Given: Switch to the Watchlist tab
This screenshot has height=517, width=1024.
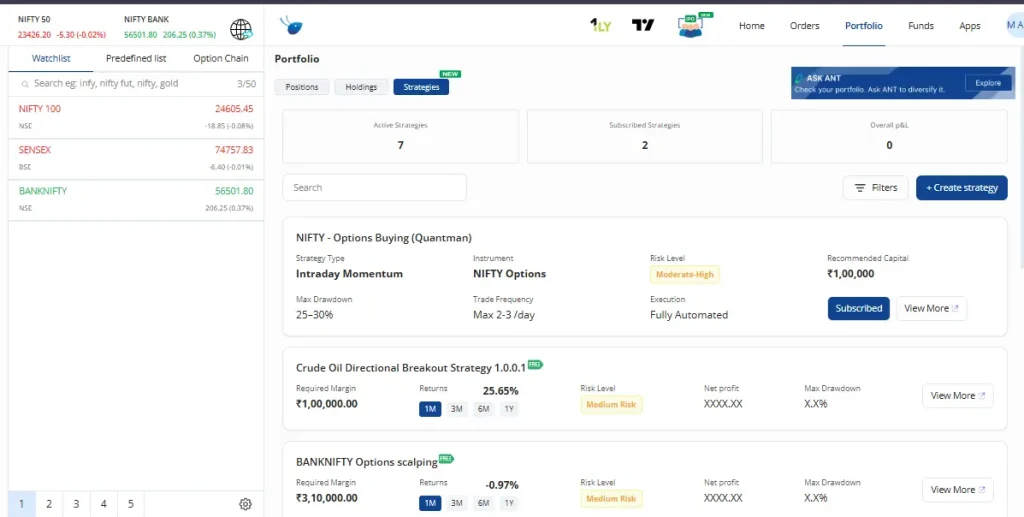Looking at the screenshot, I should 51,58.
